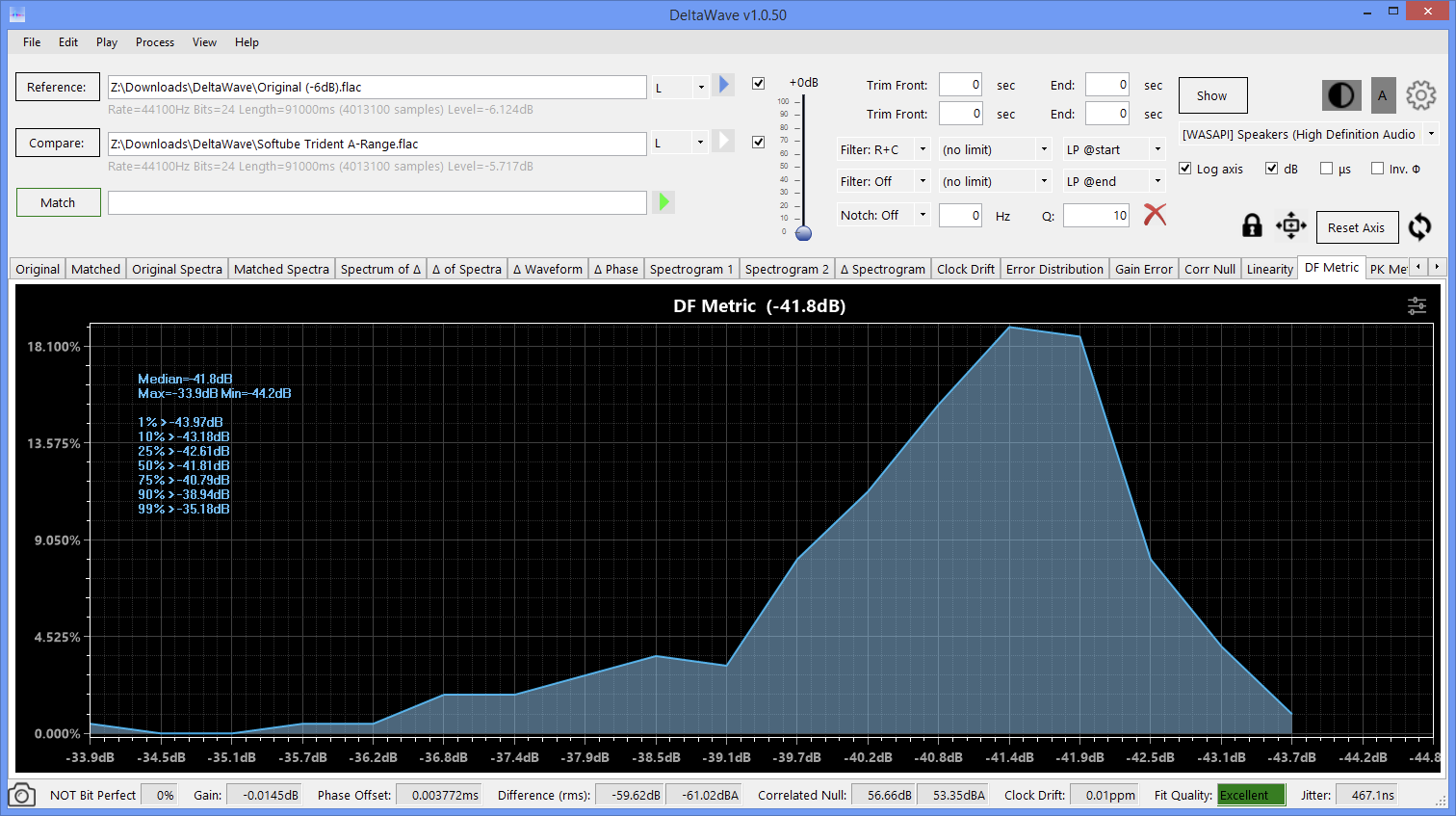Expand second (no limit) dropdown
The image size is (1456, 816).
[996, 181]
